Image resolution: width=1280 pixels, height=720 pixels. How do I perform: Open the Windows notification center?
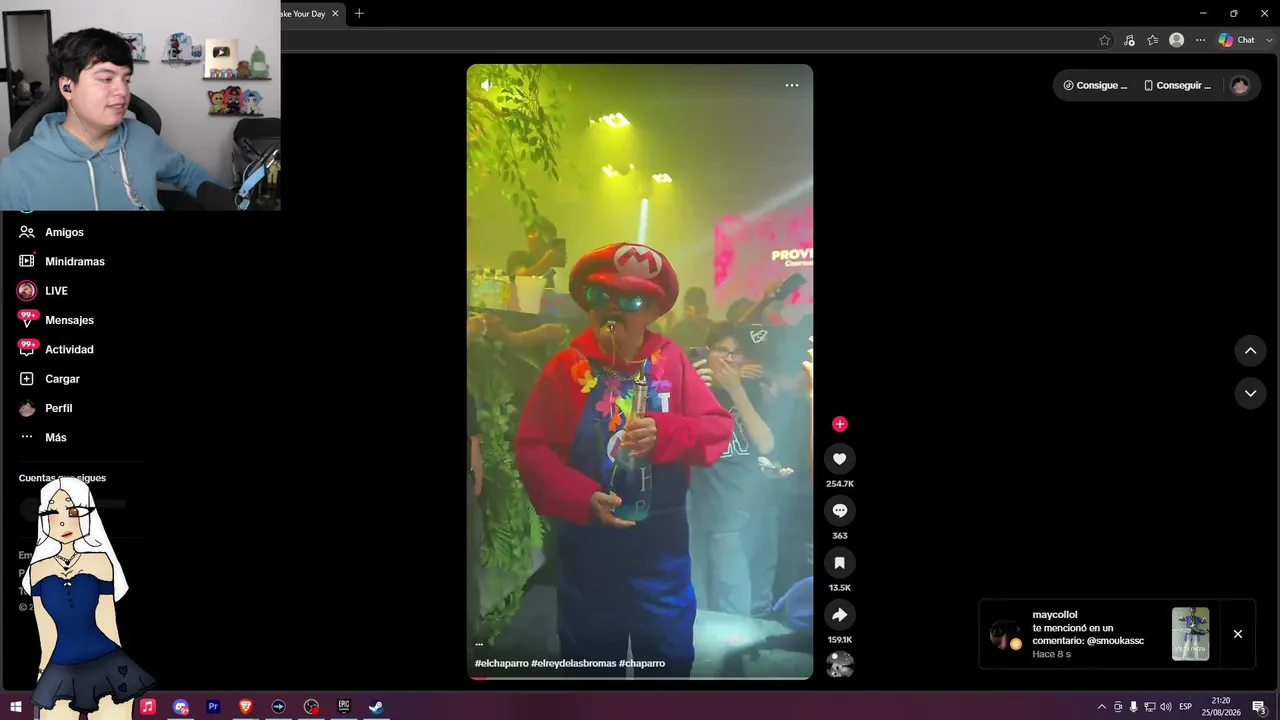(1260, 707)
